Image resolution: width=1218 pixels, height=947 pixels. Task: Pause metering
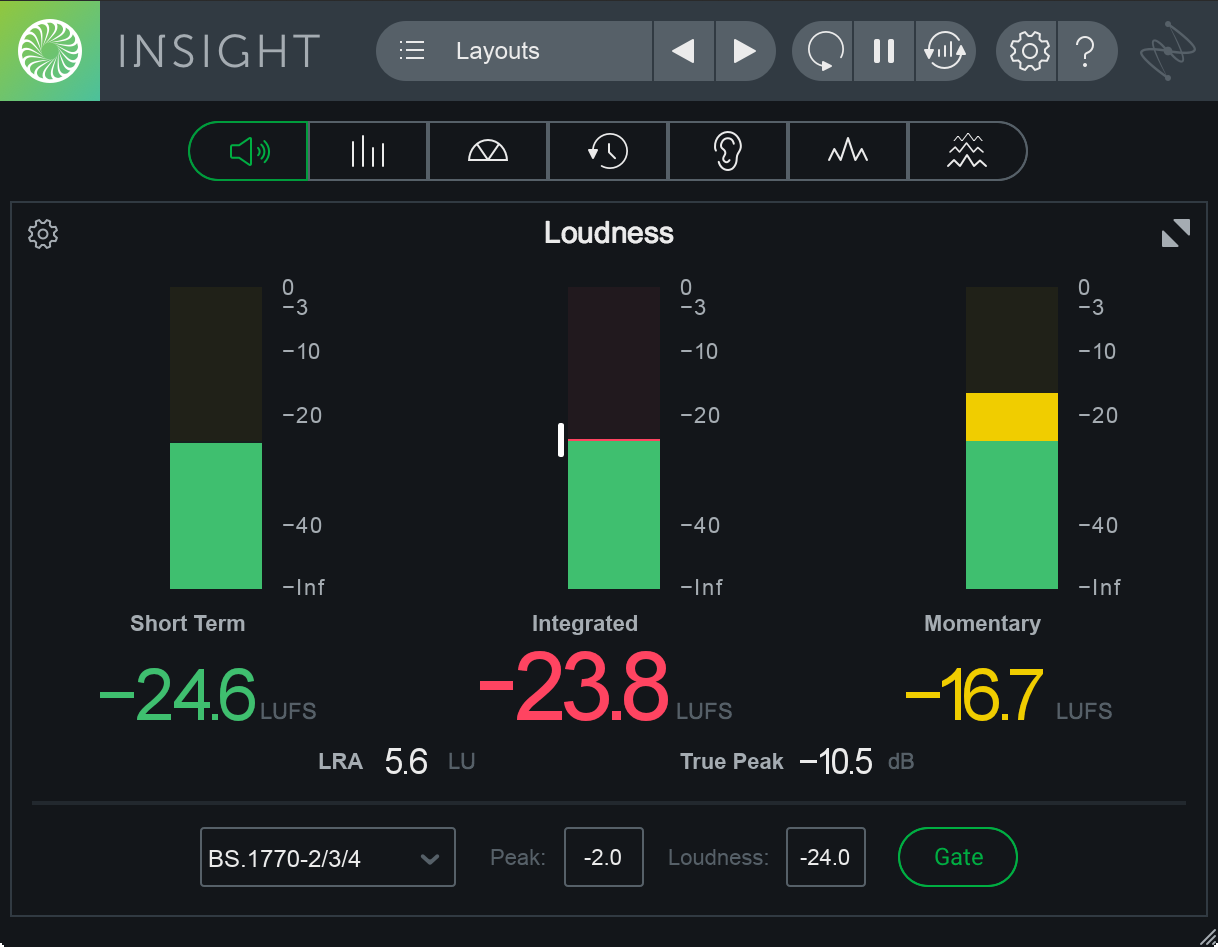click(884, 51)
